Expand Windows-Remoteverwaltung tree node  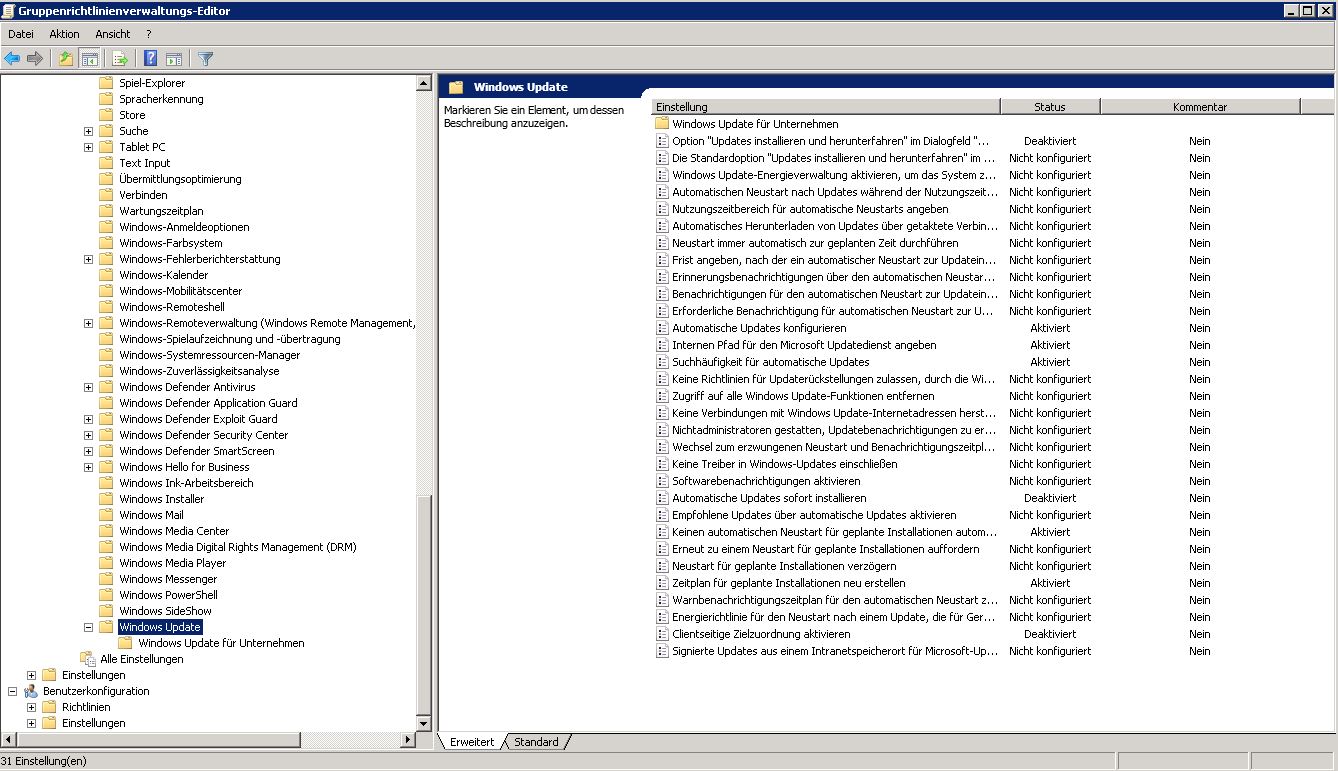tap(88, 323)
